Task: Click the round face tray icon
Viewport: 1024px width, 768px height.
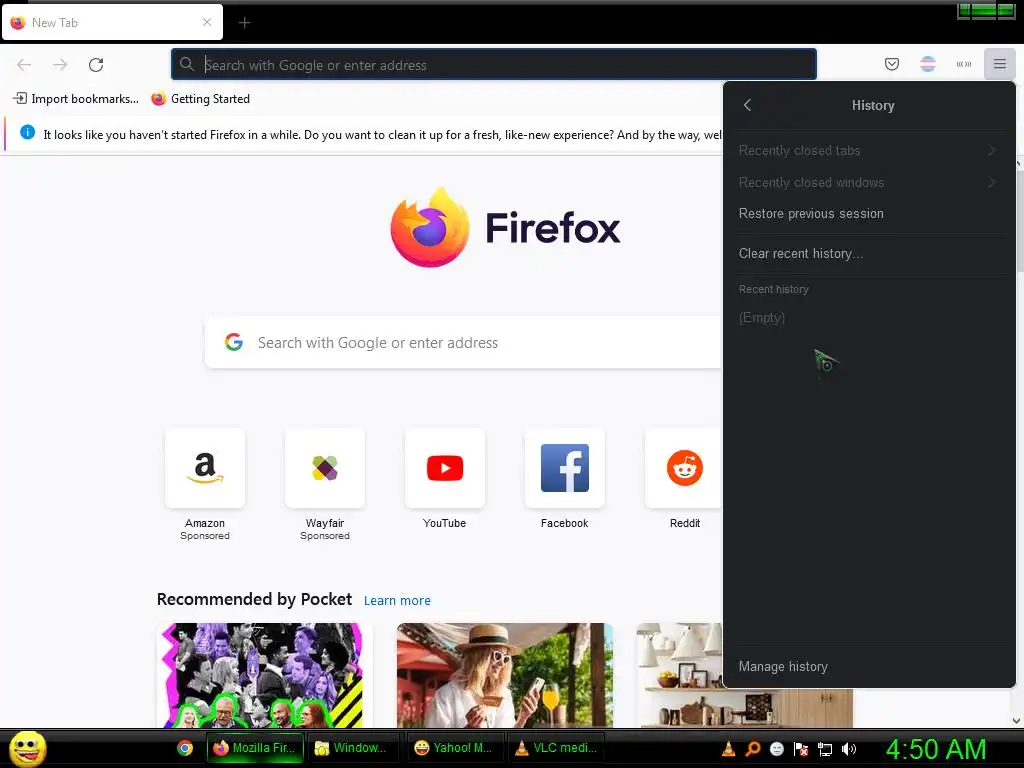Action: coord(776,749)
